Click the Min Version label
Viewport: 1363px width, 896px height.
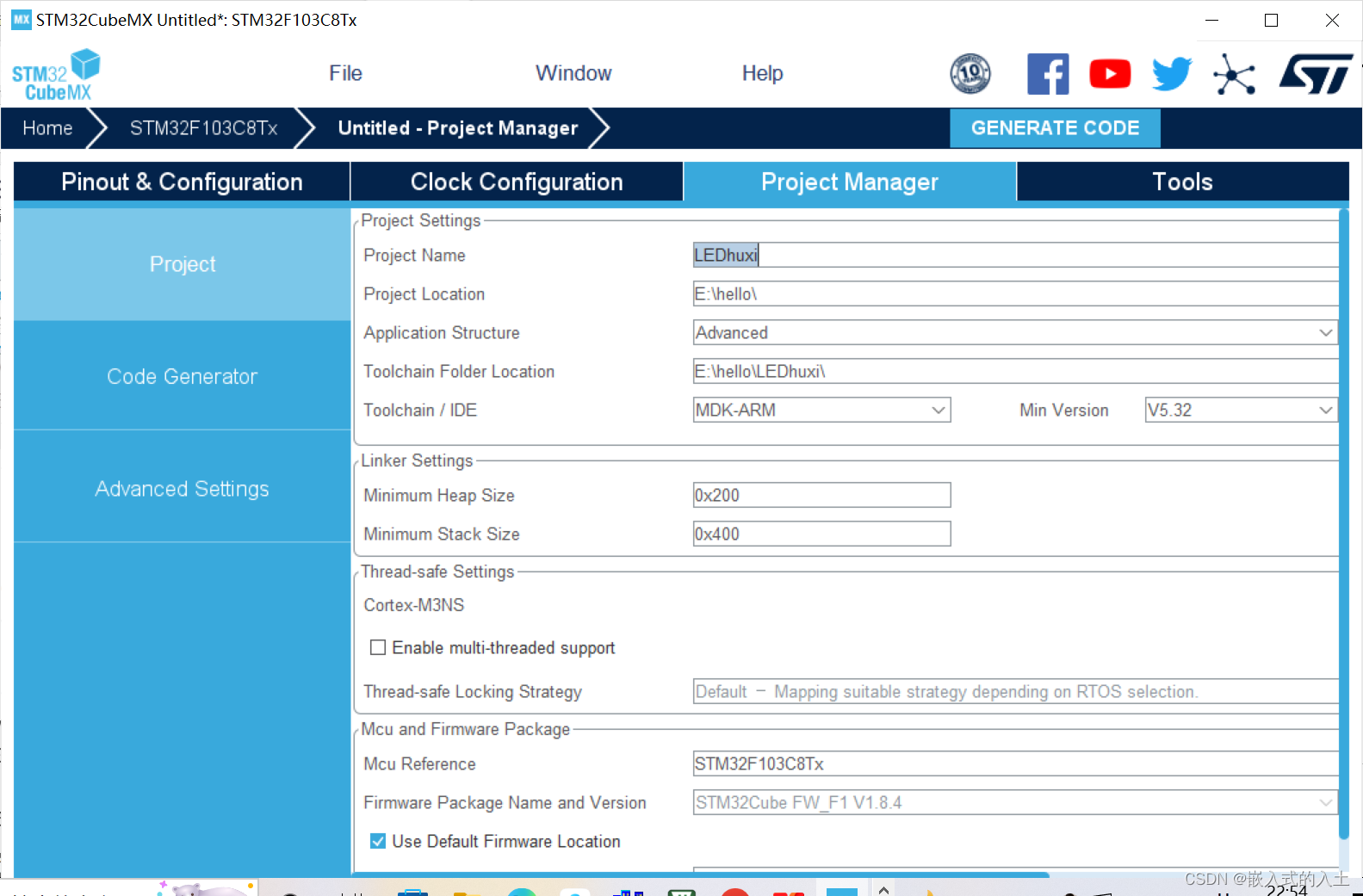click(1064, 410)
